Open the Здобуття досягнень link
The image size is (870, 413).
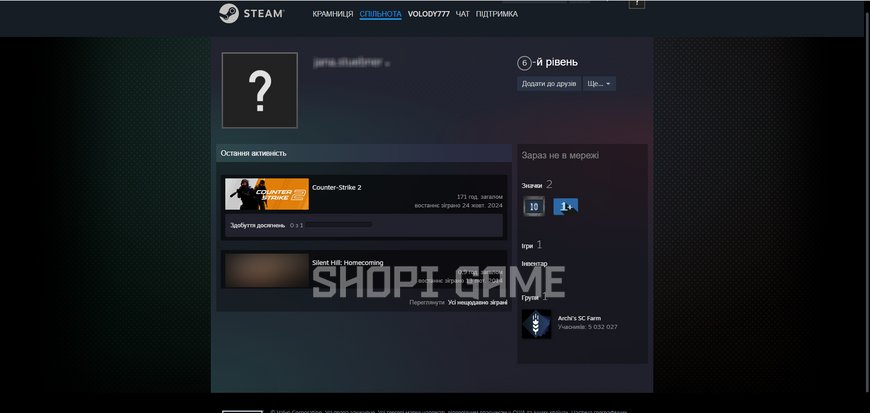point(257,225)
